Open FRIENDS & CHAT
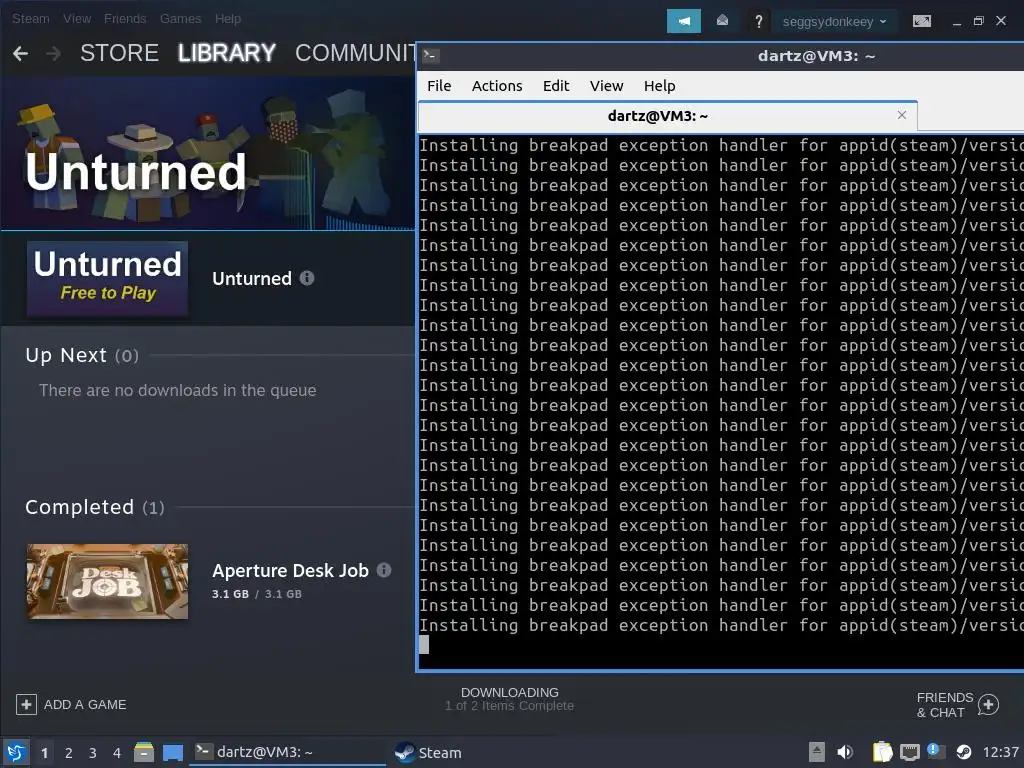The image size is (1024, 768). click(944, 705)
